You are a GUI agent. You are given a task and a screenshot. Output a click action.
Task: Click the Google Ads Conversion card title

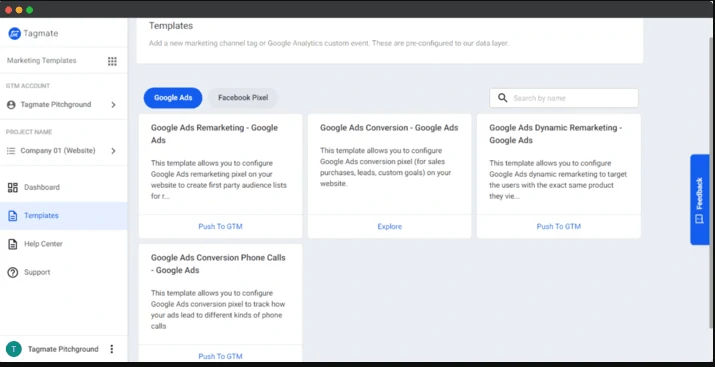click(x=389, y=128)
